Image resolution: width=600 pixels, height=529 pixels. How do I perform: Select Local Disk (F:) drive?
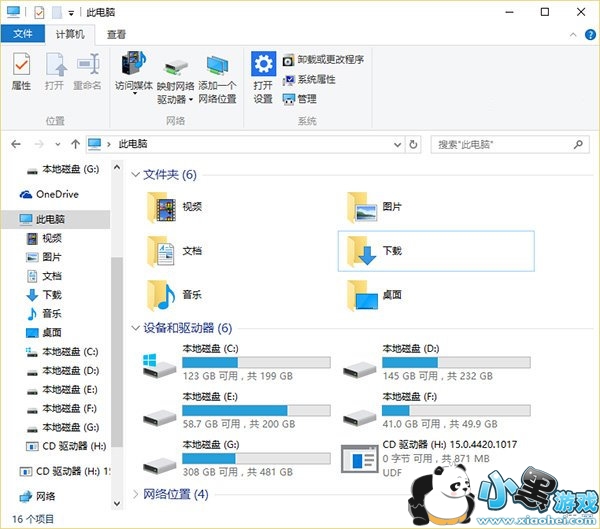[437, 410]
